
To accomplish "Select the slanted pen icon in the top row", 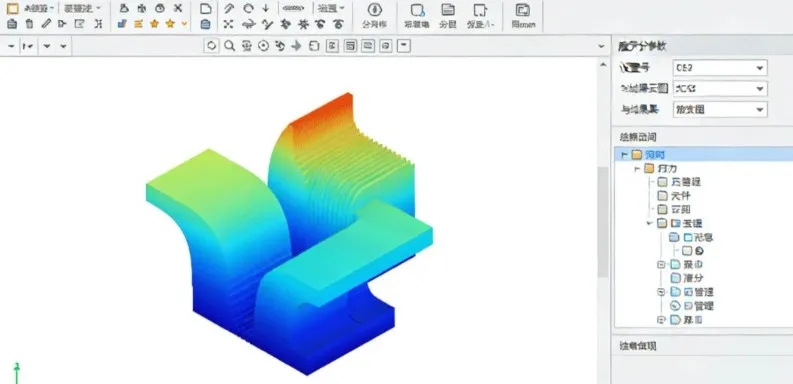I will tap(229, 9).
